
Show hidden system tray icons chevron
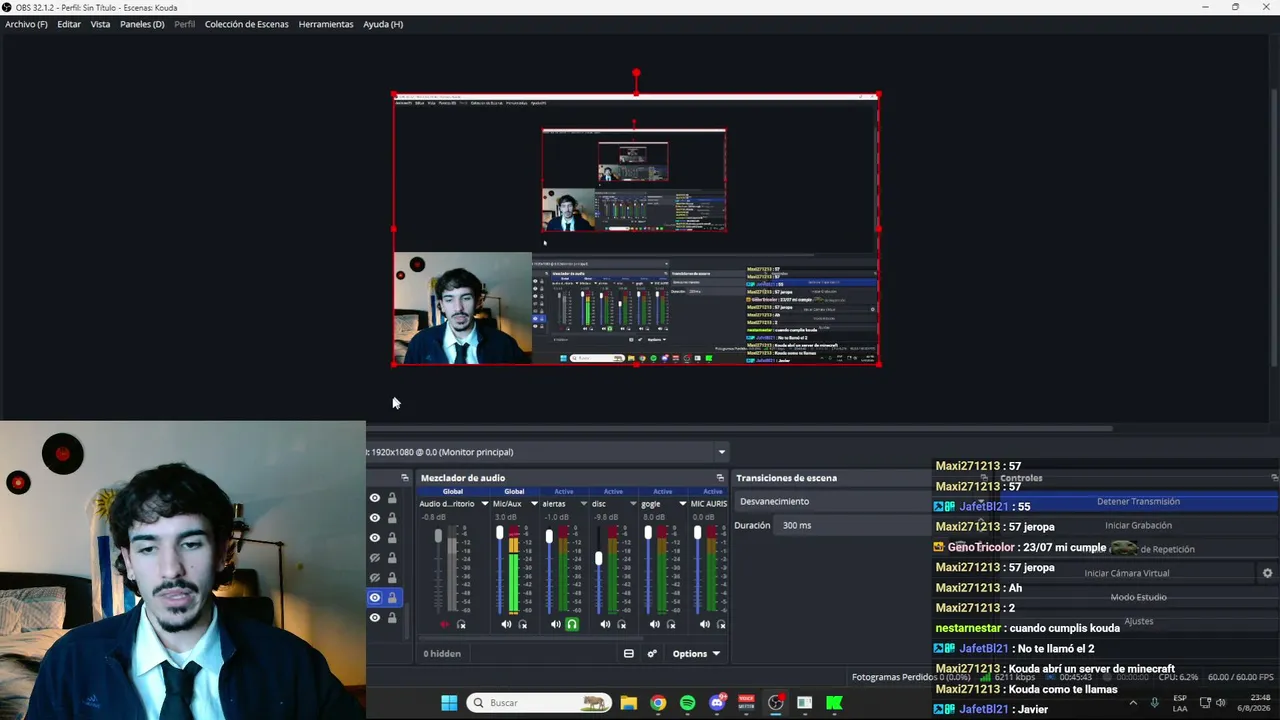(1133, 703)
